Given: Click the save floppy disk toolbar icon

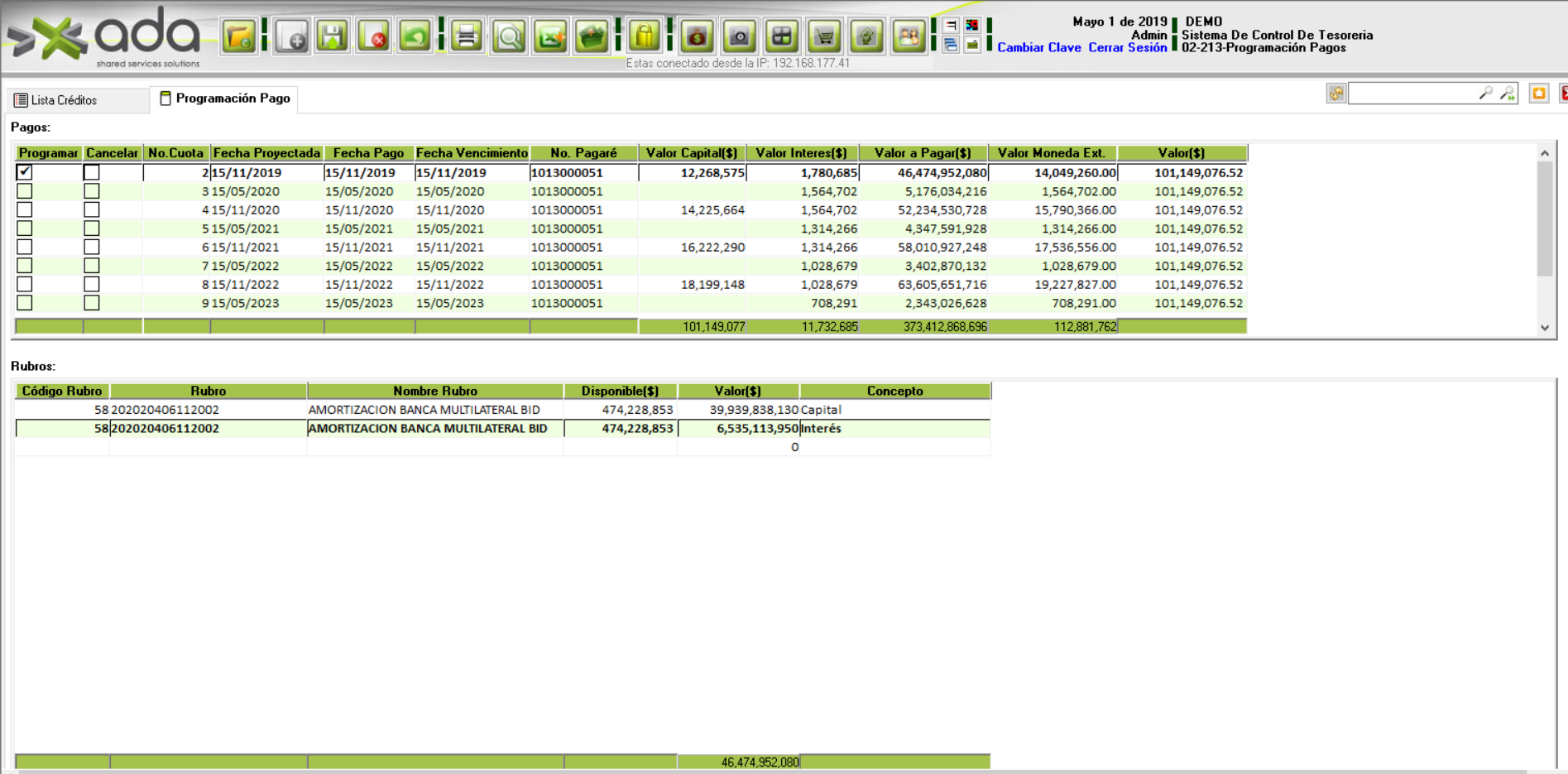Looking at the screenshot, I should (x=333, y=36).
